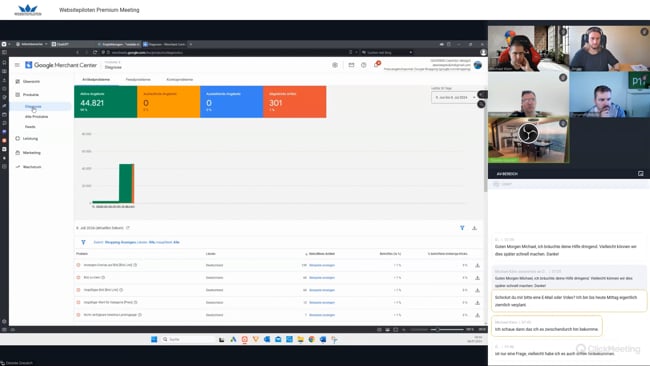This screenshot has width=650, height=366.
Task: Open the date range dropdown
Action: coord(454,97)
